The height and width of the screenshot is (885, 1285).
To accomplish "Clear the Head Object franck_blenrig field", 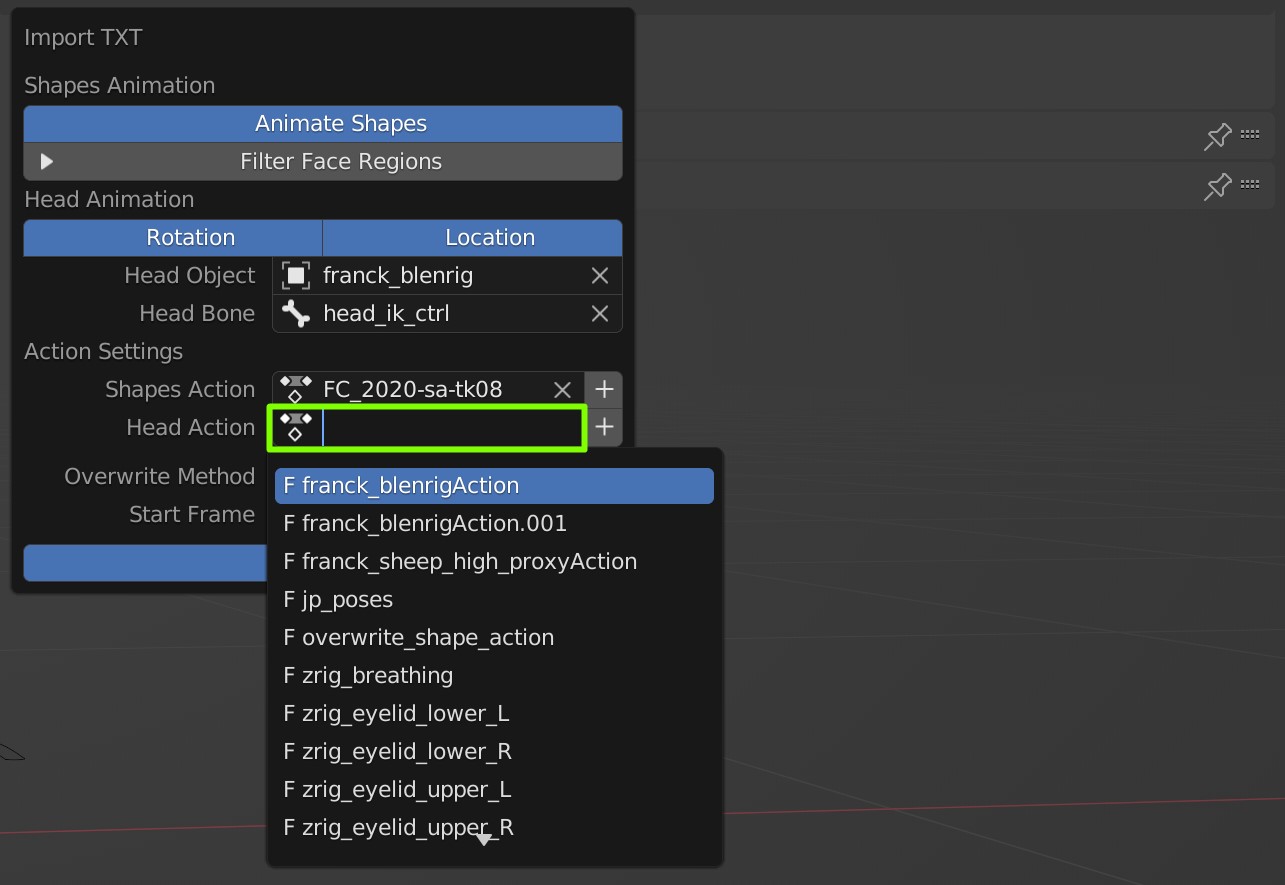I will point(600,276).
